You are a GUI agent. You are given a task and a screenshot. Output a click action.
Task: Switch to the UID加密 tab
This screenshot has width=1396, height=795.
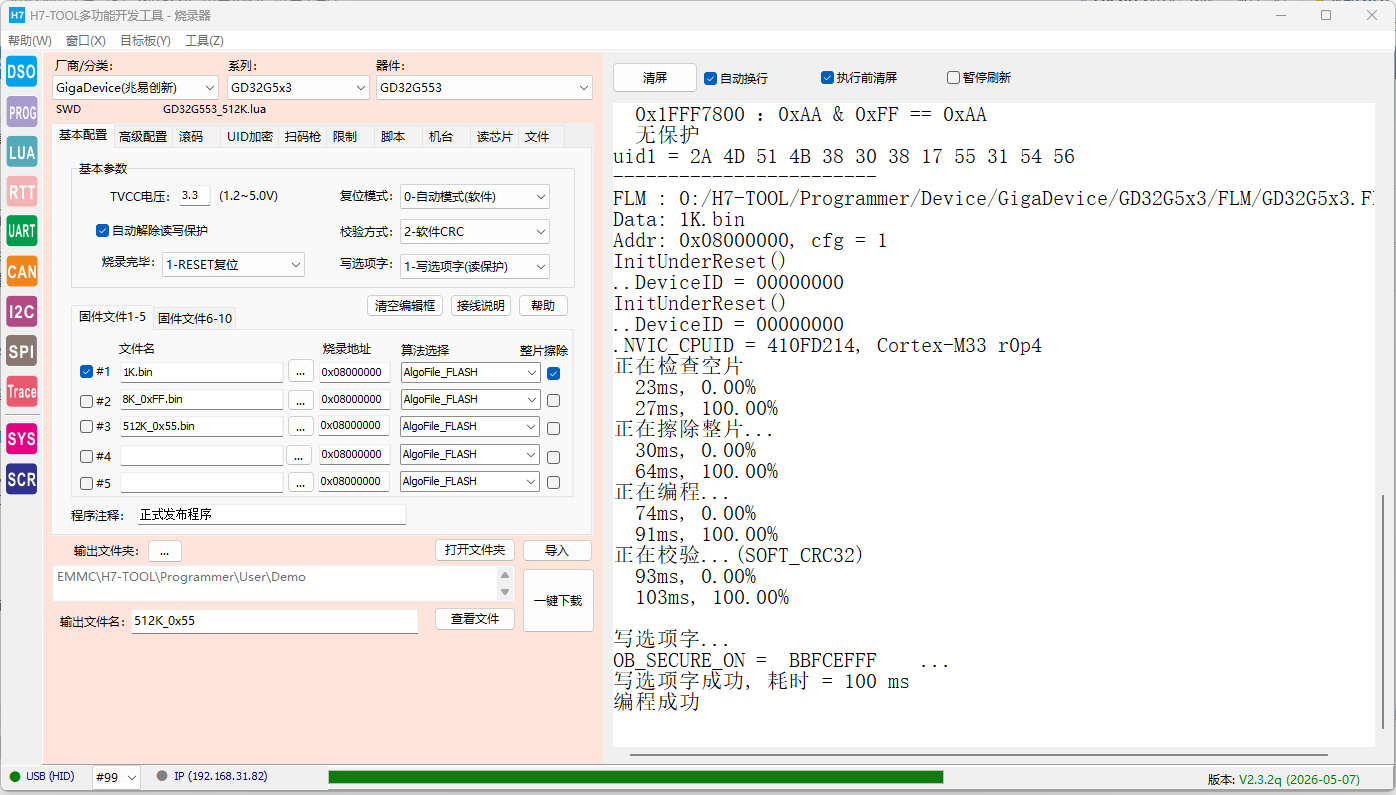250,136
